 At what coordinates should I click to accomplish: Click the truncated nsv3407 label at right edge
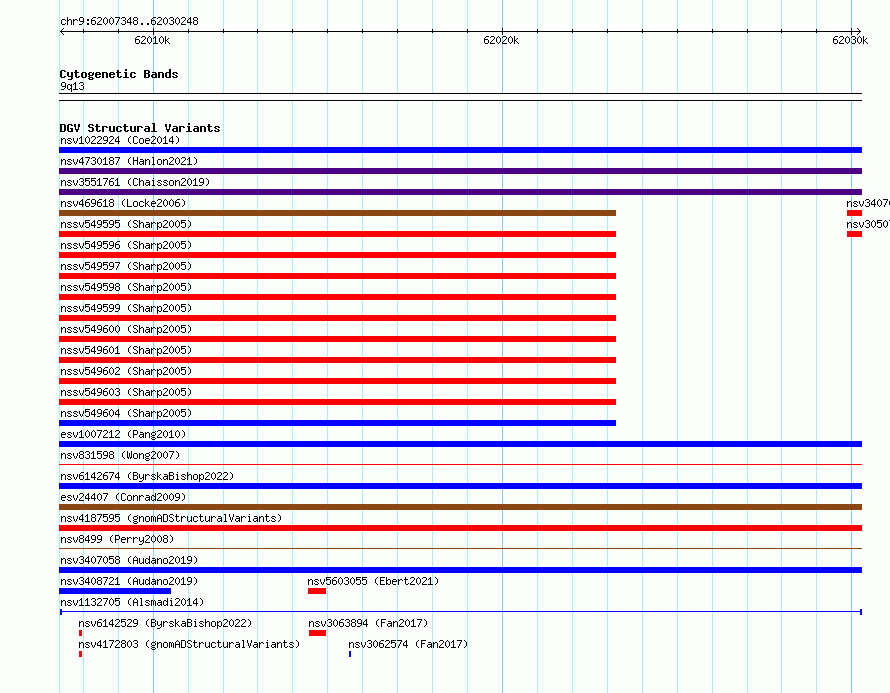(868, 203)
